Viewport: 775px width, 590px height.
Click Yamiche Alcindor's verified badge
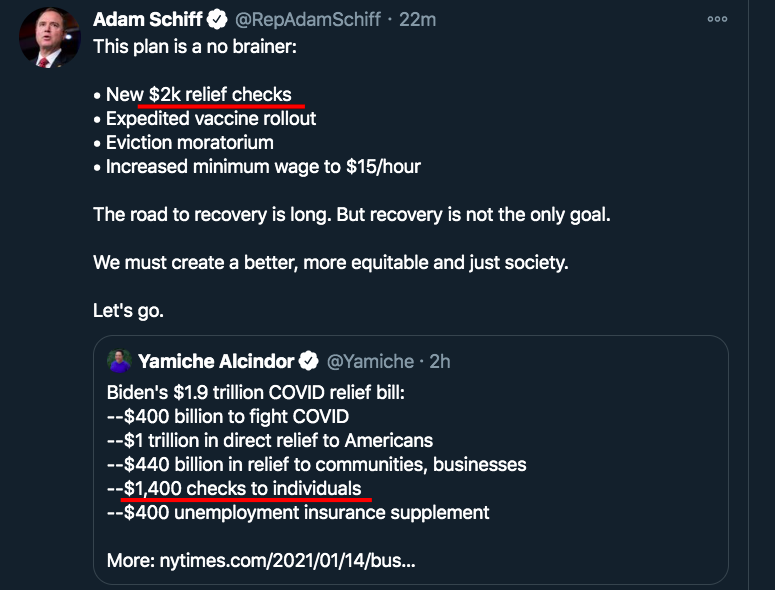pos(310,361)
